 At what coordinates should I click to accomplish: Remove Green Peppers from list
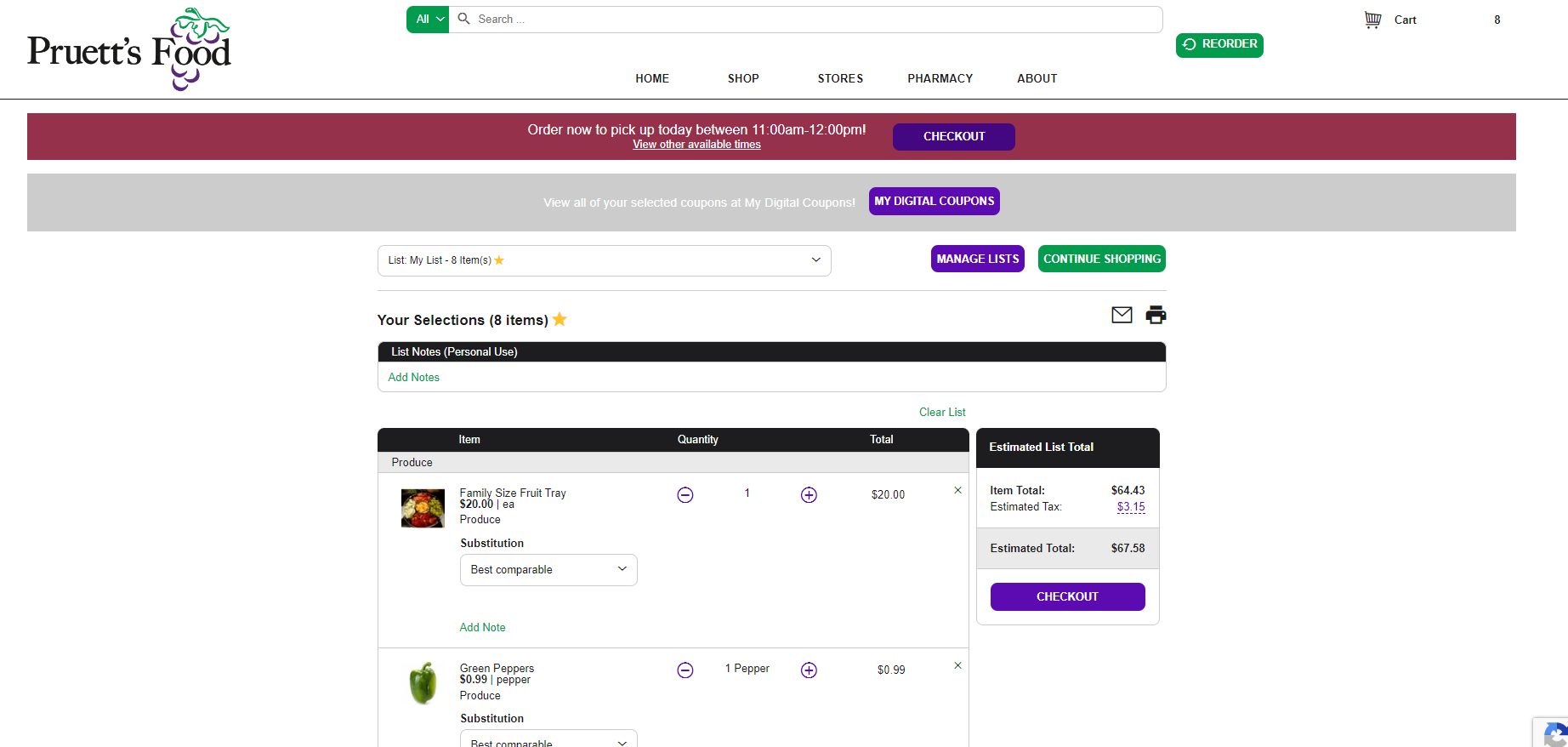click(x=957, y=665)
